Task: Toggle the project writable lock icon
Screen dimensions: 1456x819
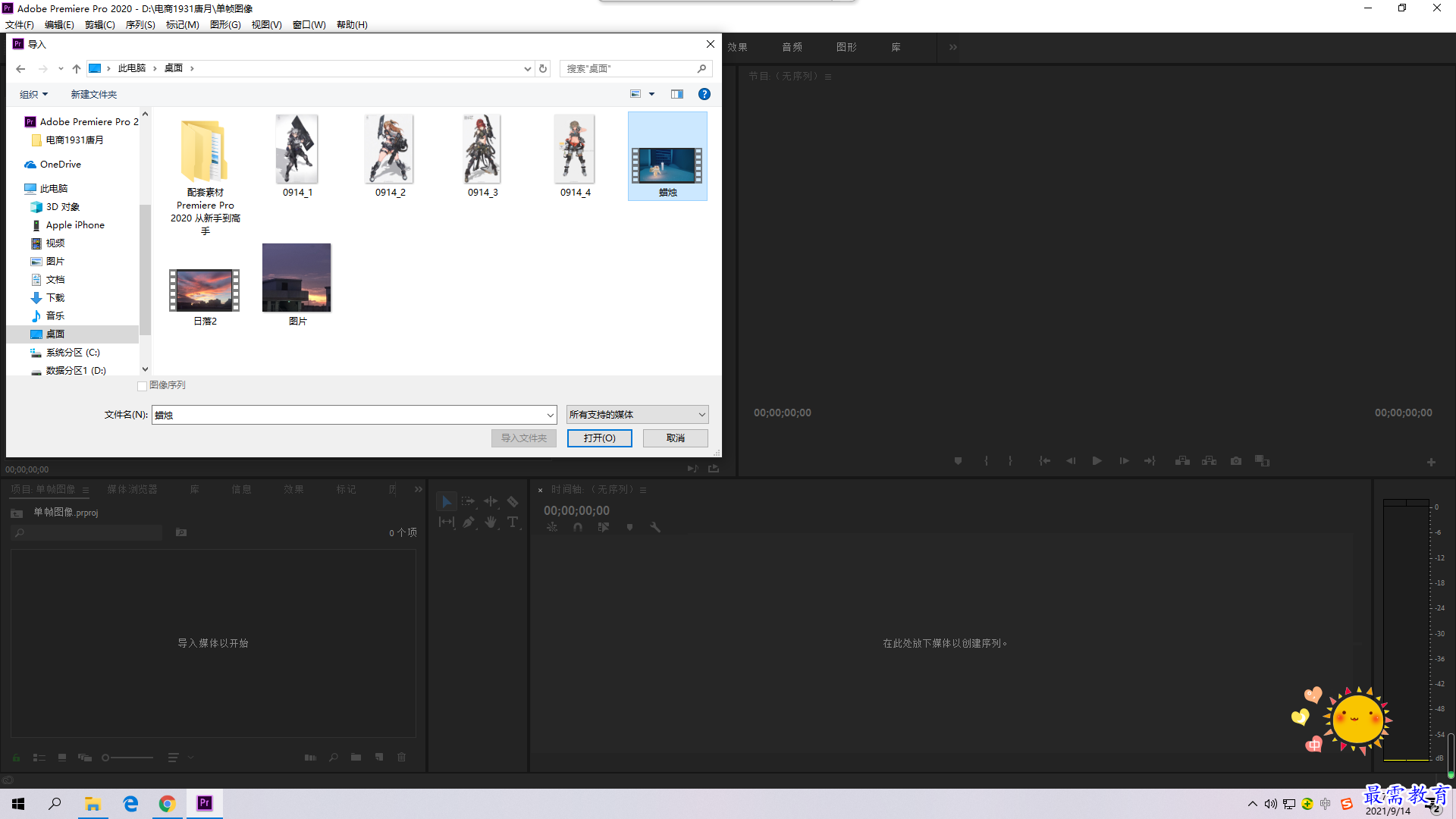Action: pyautogui.click(x=16, y=758)
